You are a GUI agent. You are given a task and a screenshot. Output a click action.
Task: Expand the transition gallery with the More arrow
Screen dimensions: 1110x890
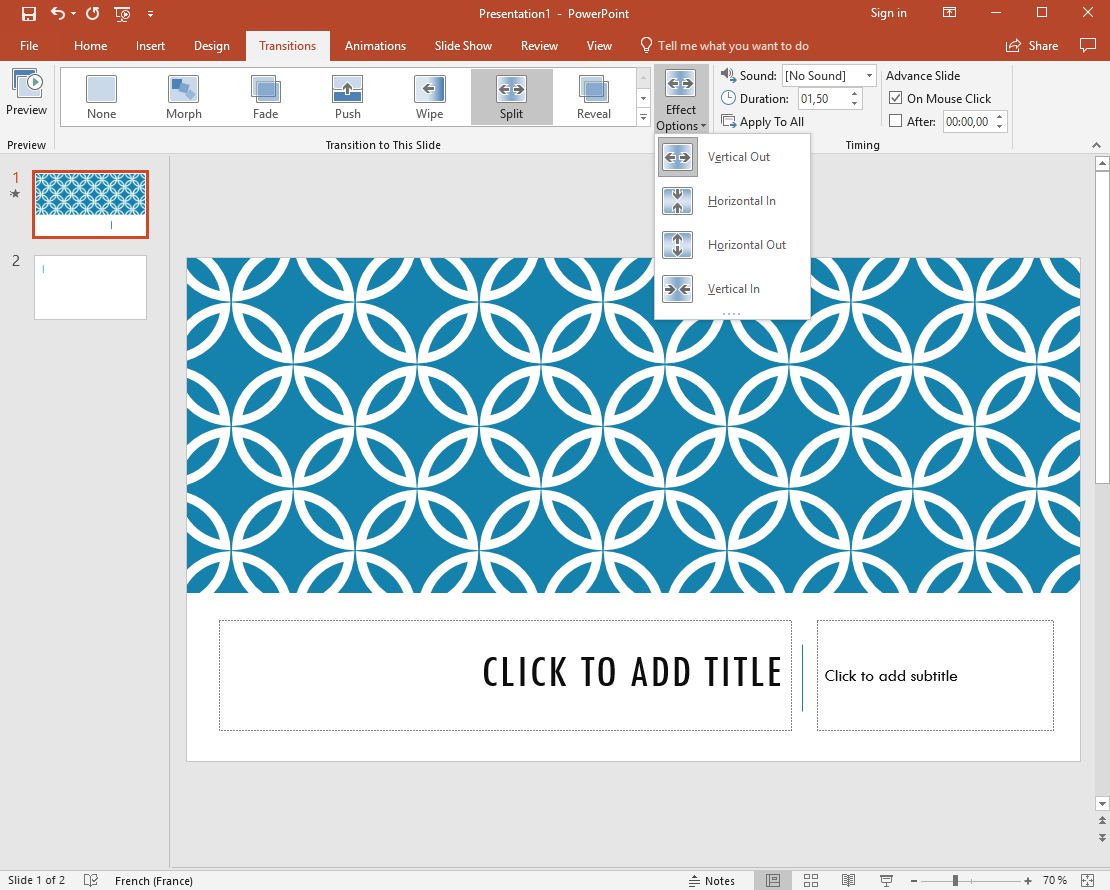point(643,118)
